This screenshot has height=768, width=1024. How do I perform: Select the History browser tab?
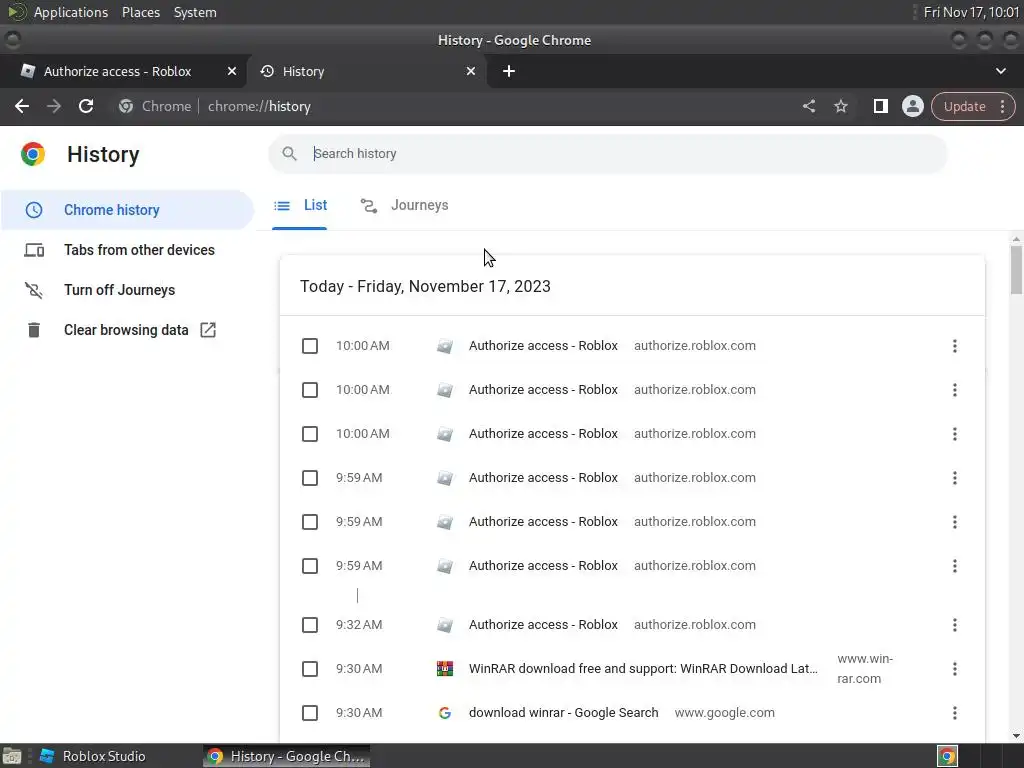(x=366, y=71)
